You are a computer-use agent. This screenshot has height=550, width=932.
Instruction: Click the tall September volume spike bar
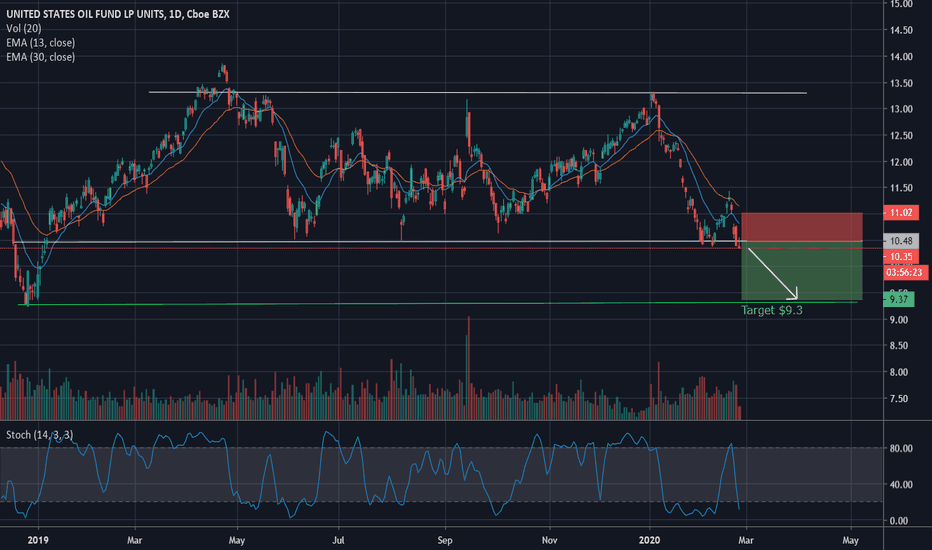click(468, 369)
